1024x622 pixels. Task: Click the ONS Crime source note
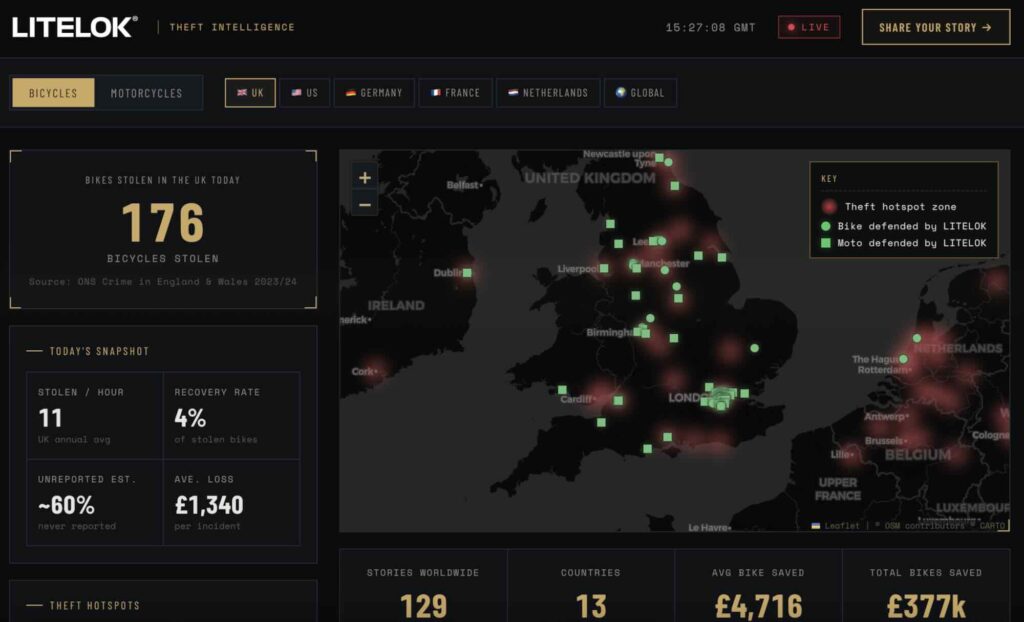(x=163, y=282)
